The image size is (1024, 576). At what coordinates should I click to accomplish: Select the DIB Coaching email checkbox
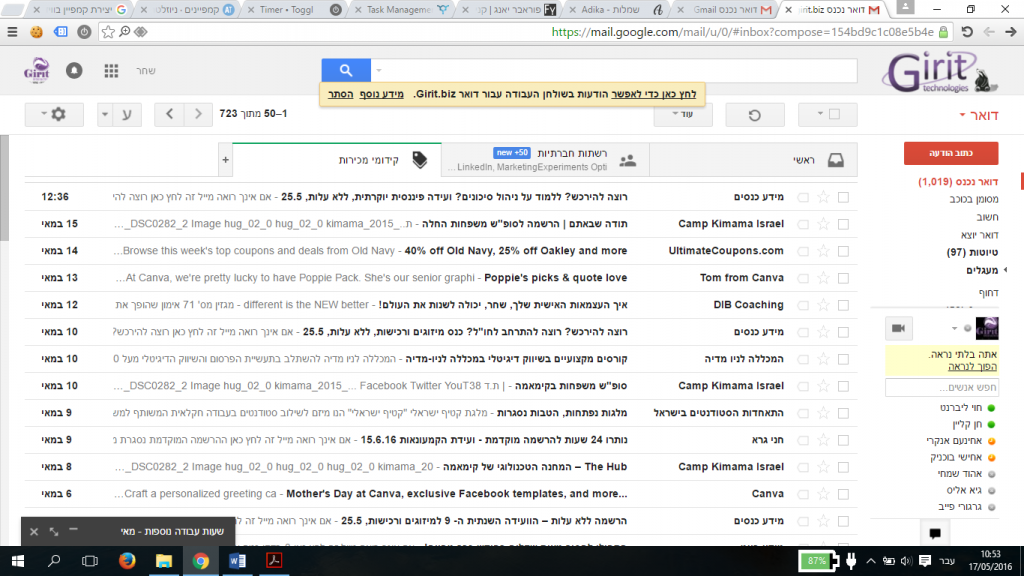[844, 305]
